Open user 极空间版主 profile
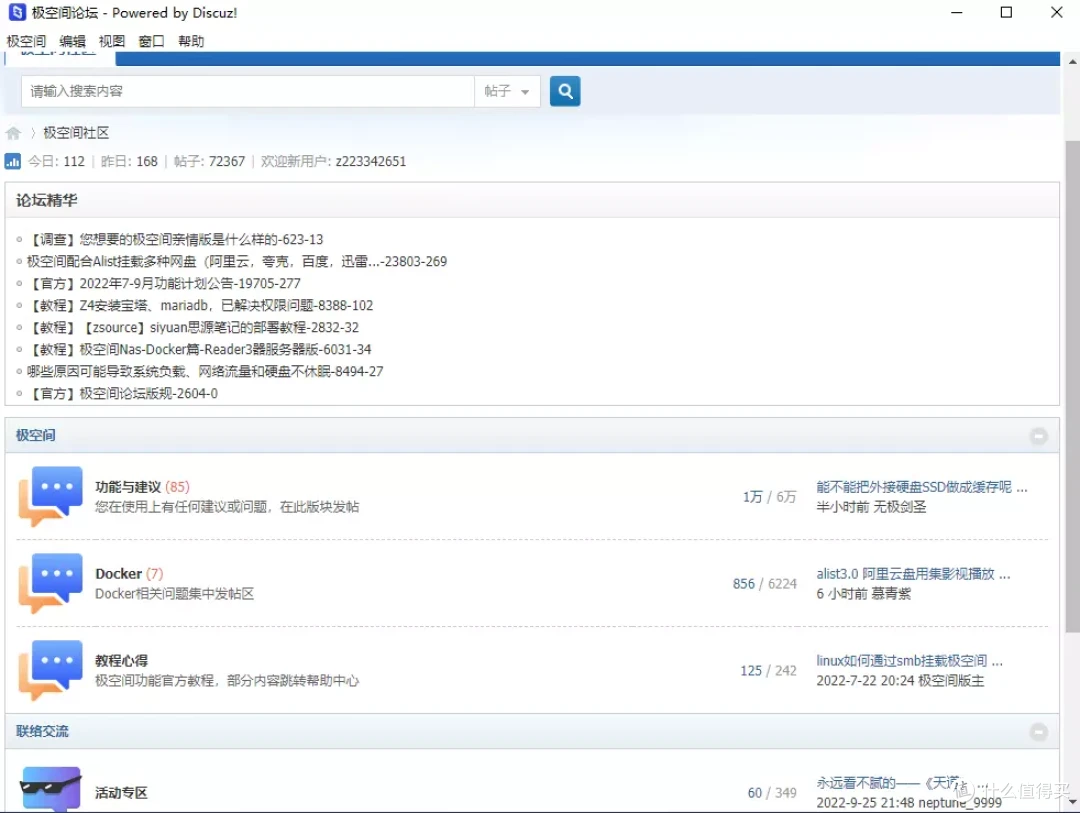This screenshot has height=813, width=1080. (x=951, y=681)
